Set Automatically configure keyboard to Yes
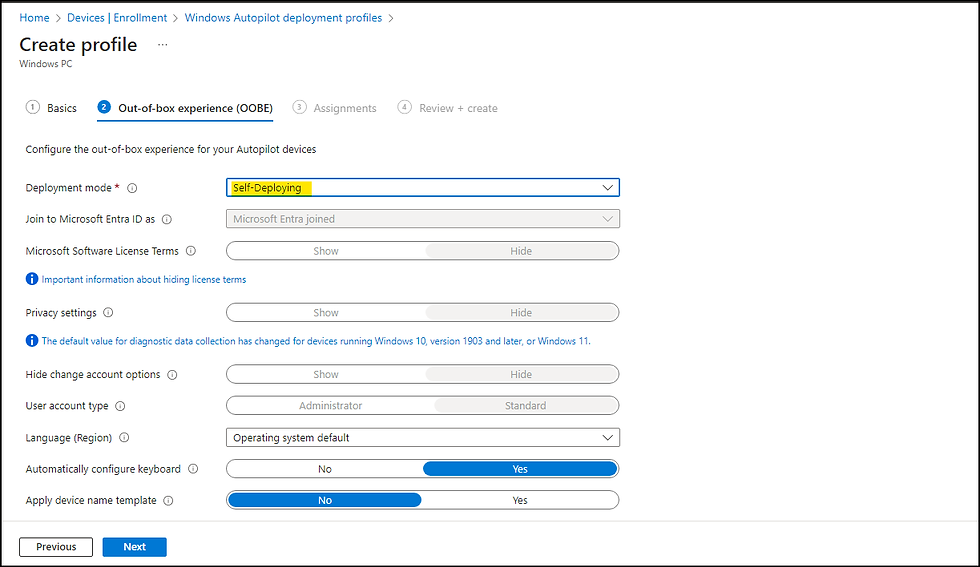The image size is (980, 567). [520, 469]
